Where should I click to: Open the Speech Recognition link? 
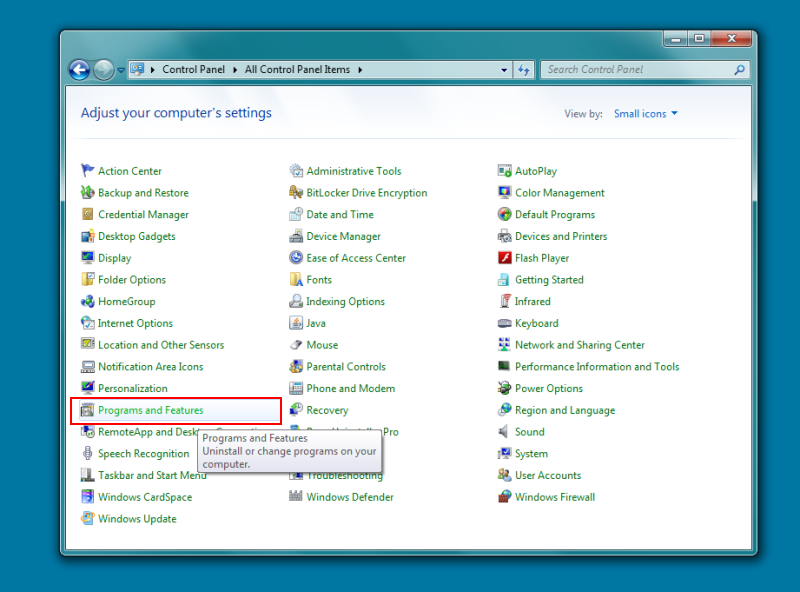[143, 454]
